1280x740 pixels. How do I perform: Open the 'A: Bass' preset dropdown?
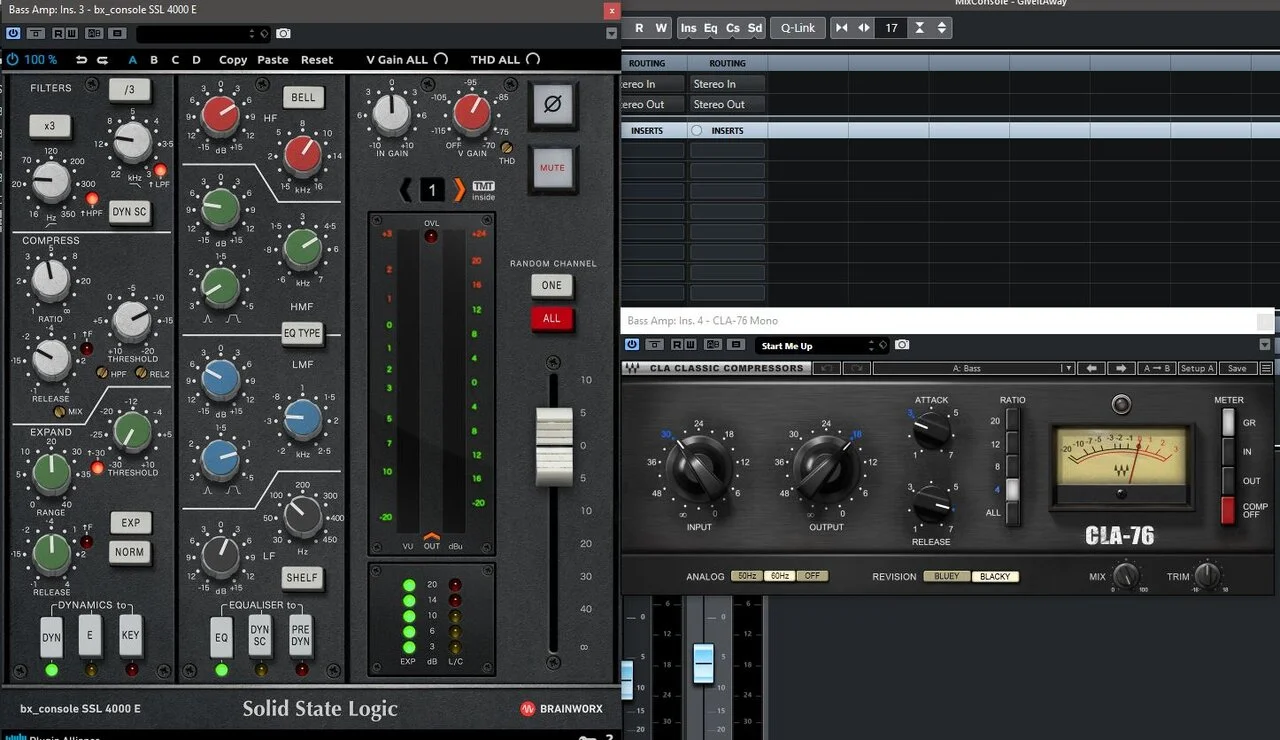coord(972,368)
